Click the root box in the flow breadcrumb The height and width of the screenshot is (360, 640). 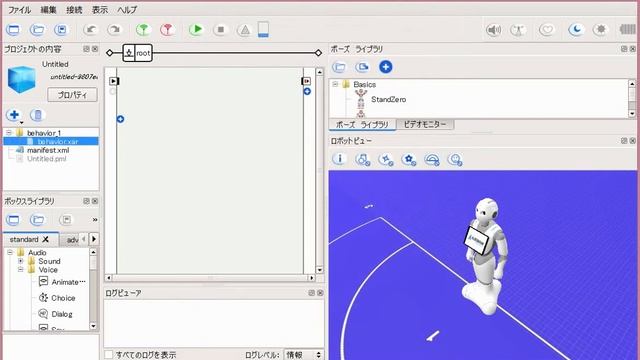click(138, 53)
